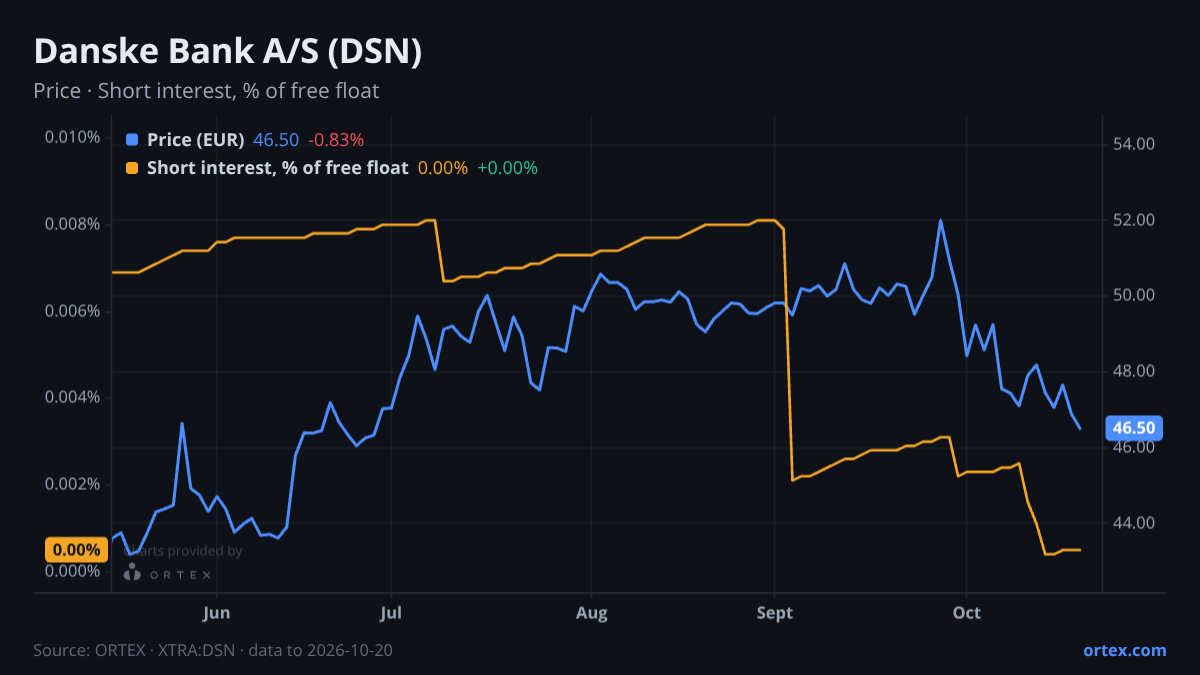
Task: Toggle the Price (EUR) legend label
Action: pos(195,140)
